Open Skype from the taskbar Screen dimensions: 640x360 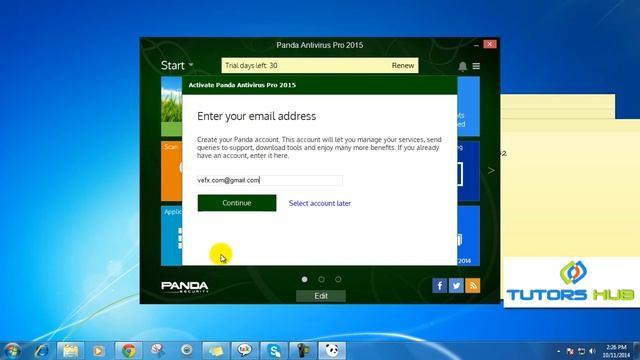click(274, 351)
